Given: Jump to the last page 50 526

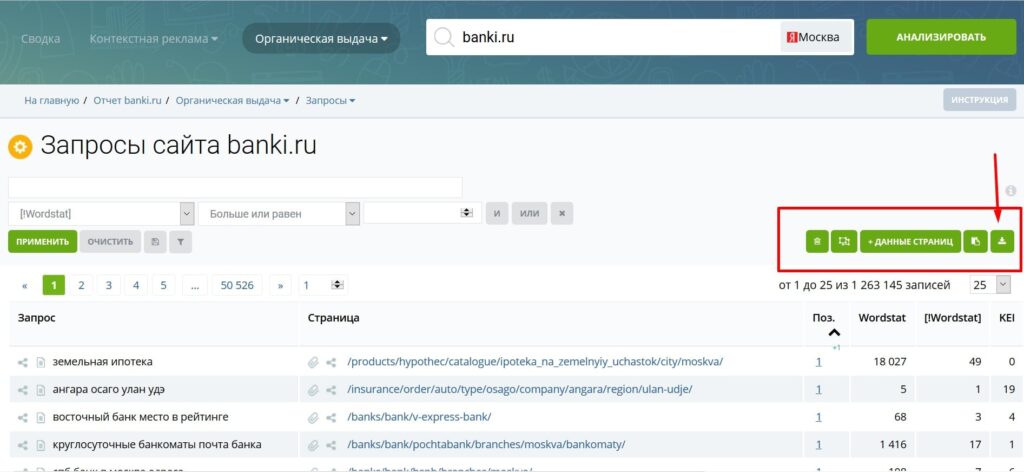Looking at the screenshot, I should pos(237,285).
